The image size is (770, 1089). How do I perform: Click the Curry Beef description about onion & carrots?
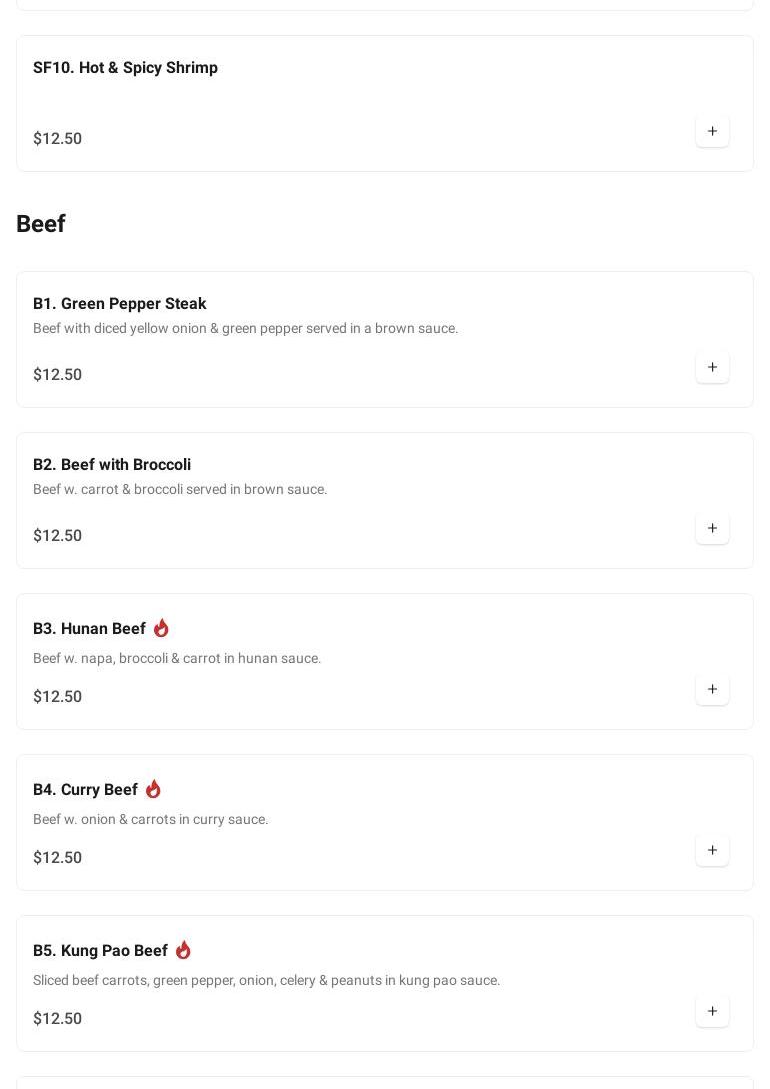coord(151,820)
